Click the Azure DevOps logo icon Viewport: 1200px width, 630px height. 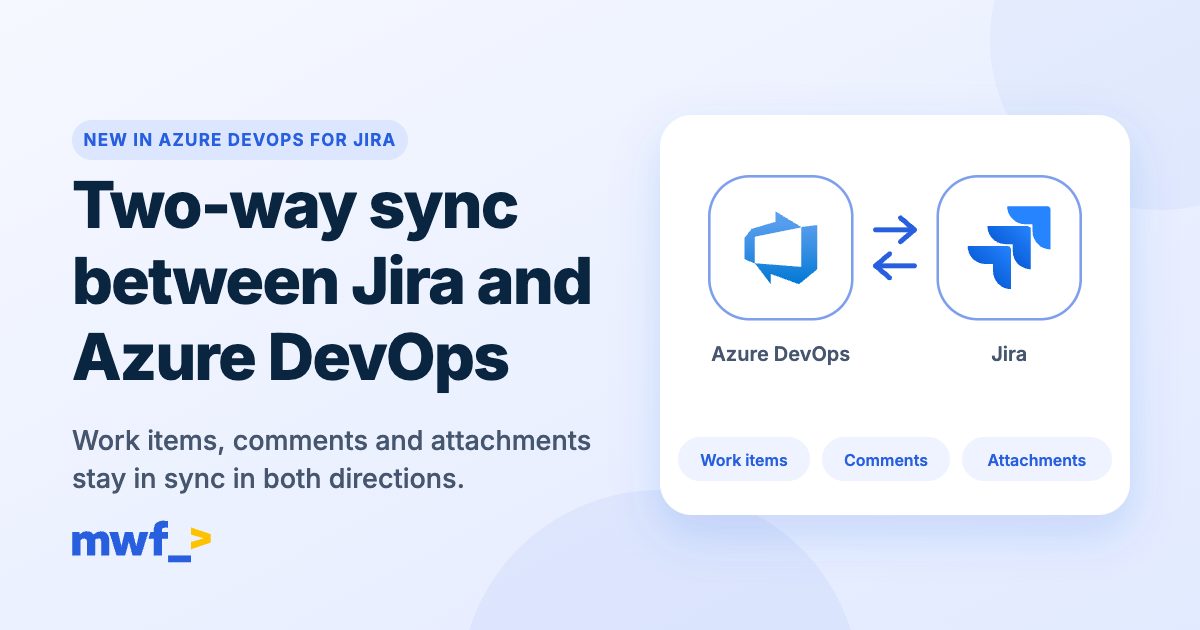(781, 248)
